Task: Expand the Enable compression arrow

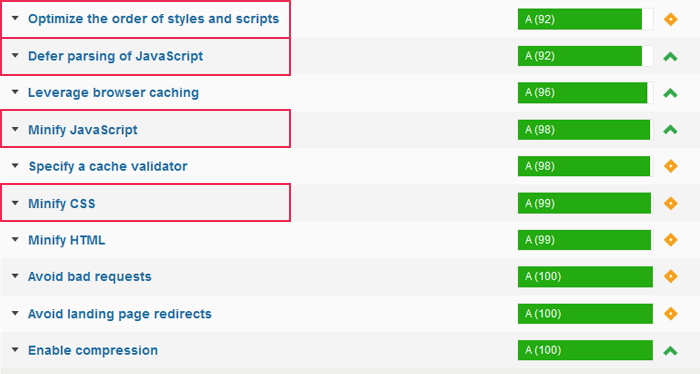Action: (x=15, y=350)
